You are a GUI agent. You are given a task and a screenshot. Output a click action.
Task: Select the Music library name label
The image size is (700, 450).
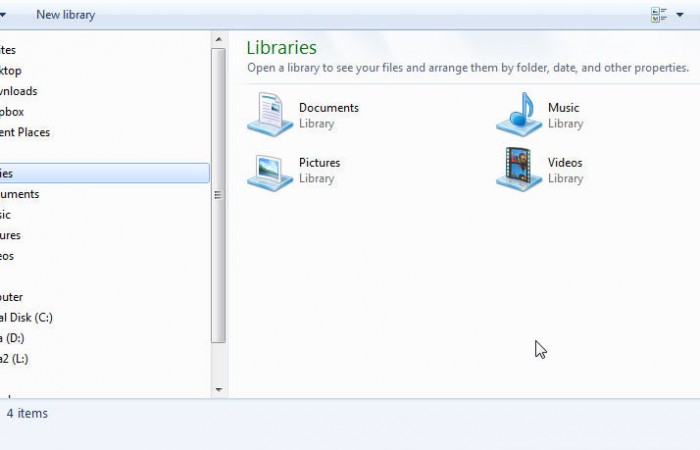coord(563,107)
